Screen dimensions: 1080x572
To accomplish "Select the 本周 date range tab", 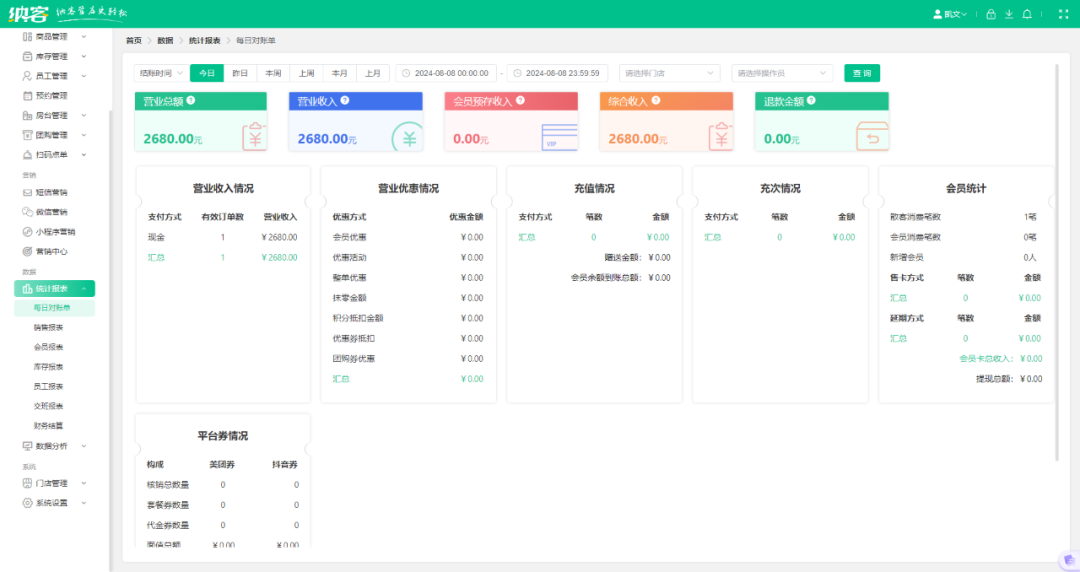I will point(273,73).
